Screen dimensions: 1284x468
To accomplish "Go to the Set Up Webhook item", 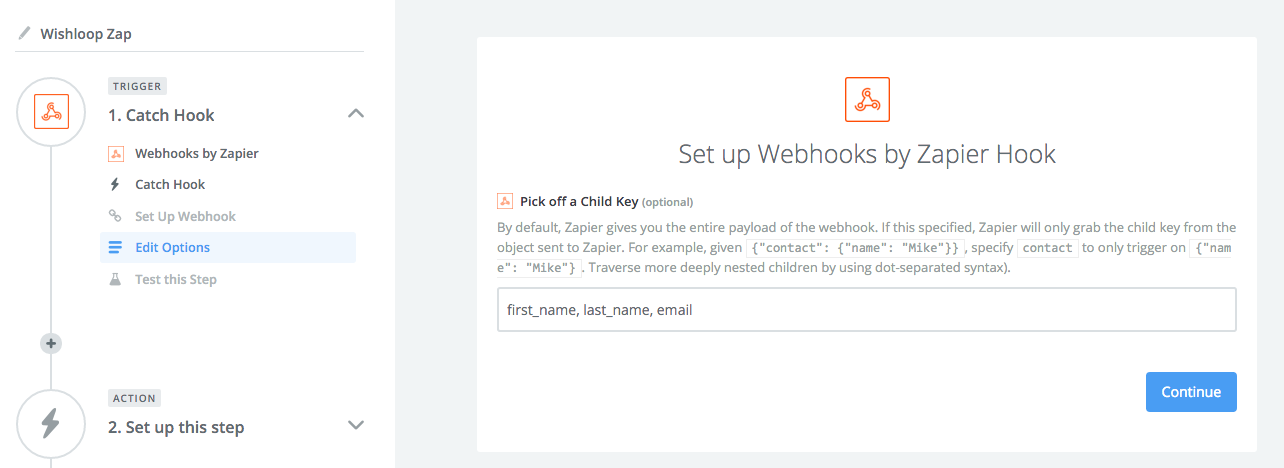I will pyautogui.click(x=185, y=216).
